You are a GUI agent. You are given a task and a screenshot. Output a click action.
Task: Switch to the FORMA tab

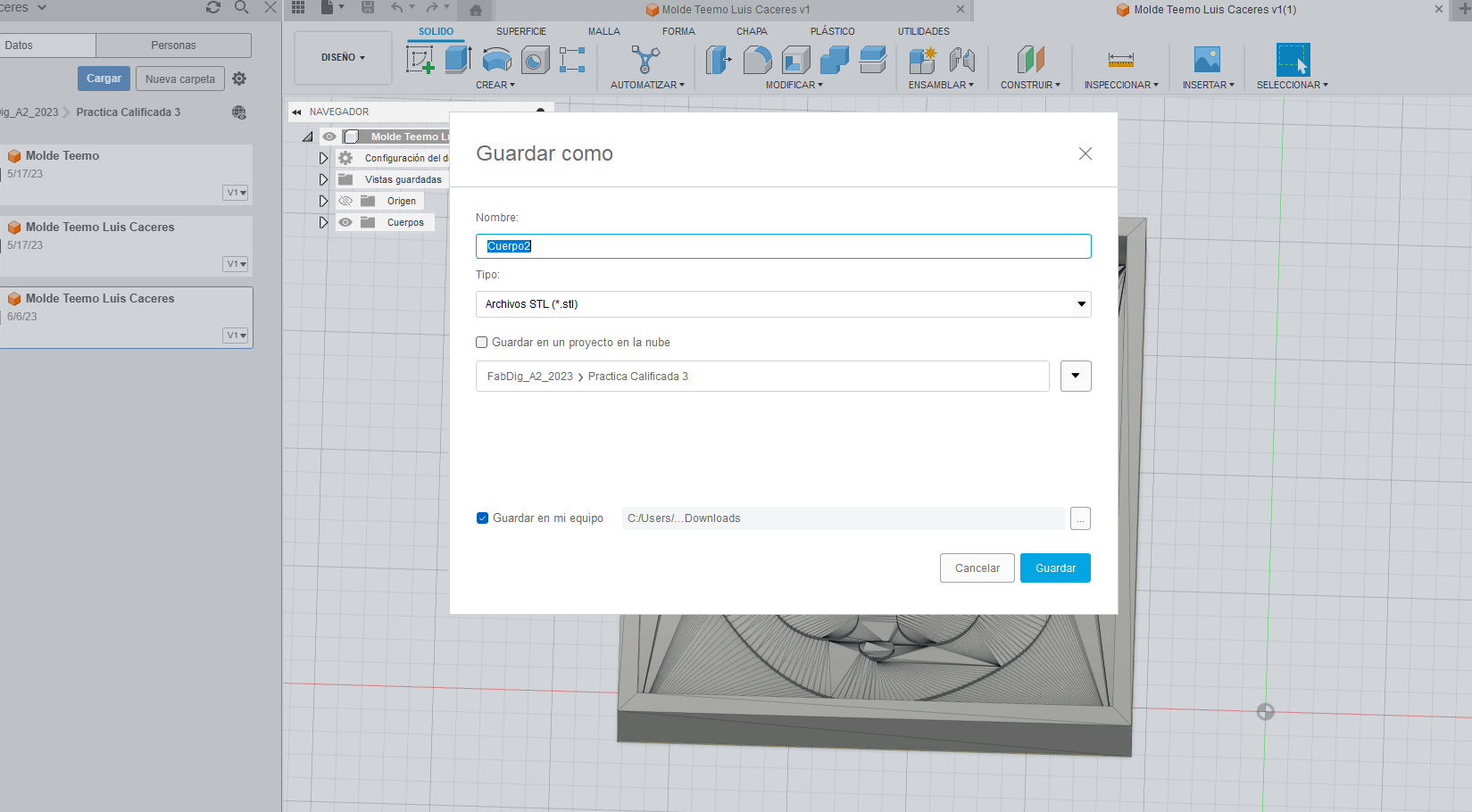point(678,31)
